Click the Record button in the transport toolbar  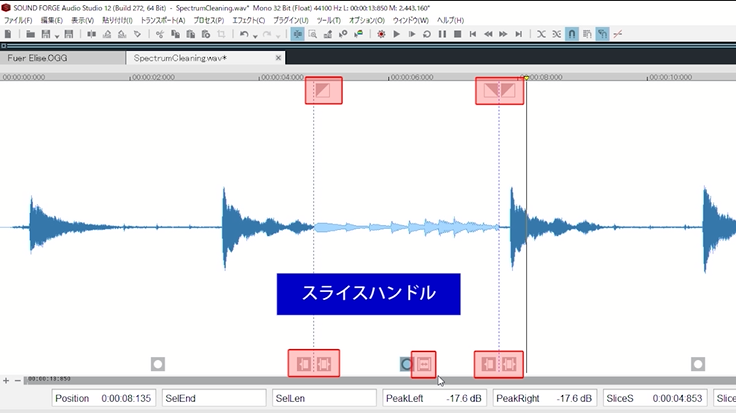click(382, 34)
